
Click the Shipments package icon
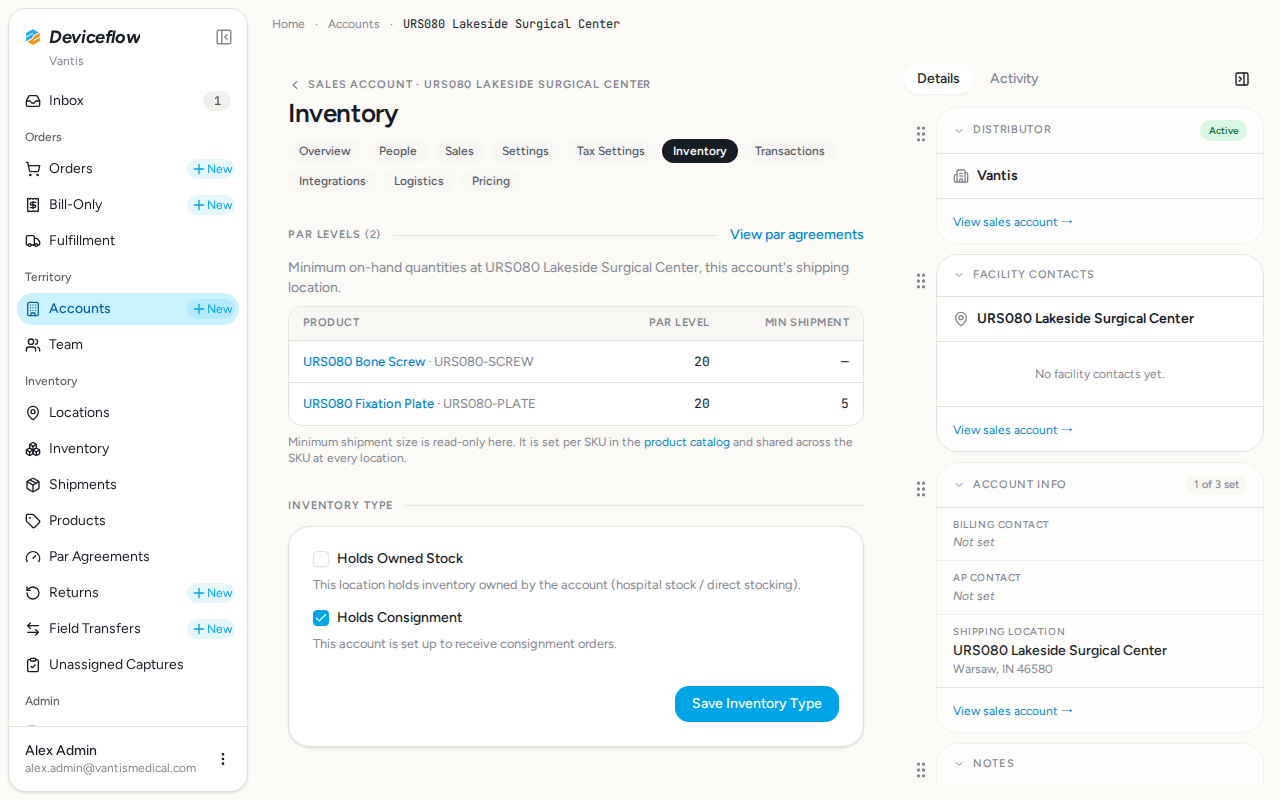(x=33, y=485)
